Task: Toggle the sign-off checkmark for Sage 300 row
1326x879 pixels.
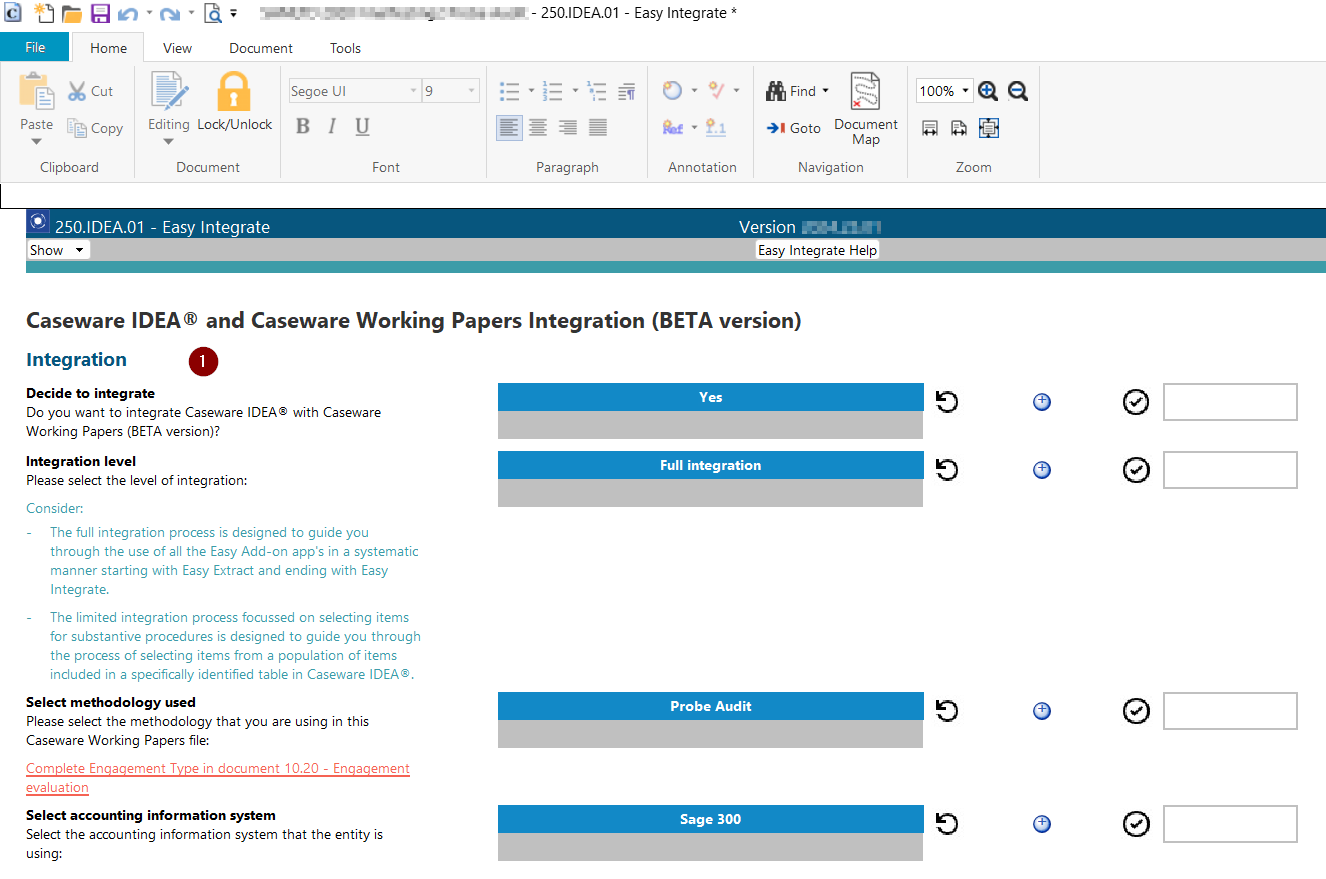Action: (x=1136, y=824)
